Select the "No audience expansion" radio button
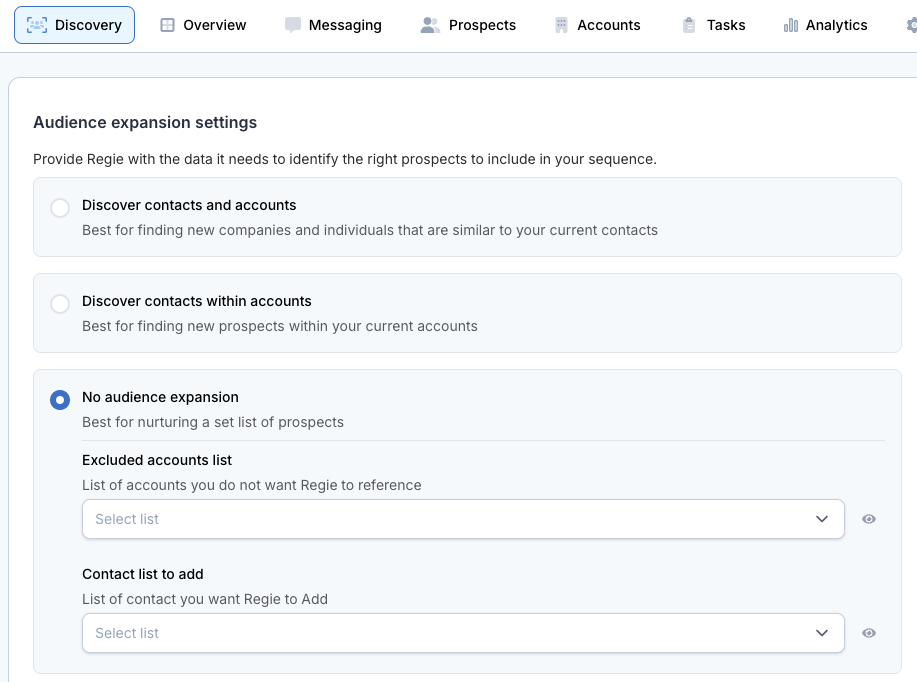 point(60,399)
